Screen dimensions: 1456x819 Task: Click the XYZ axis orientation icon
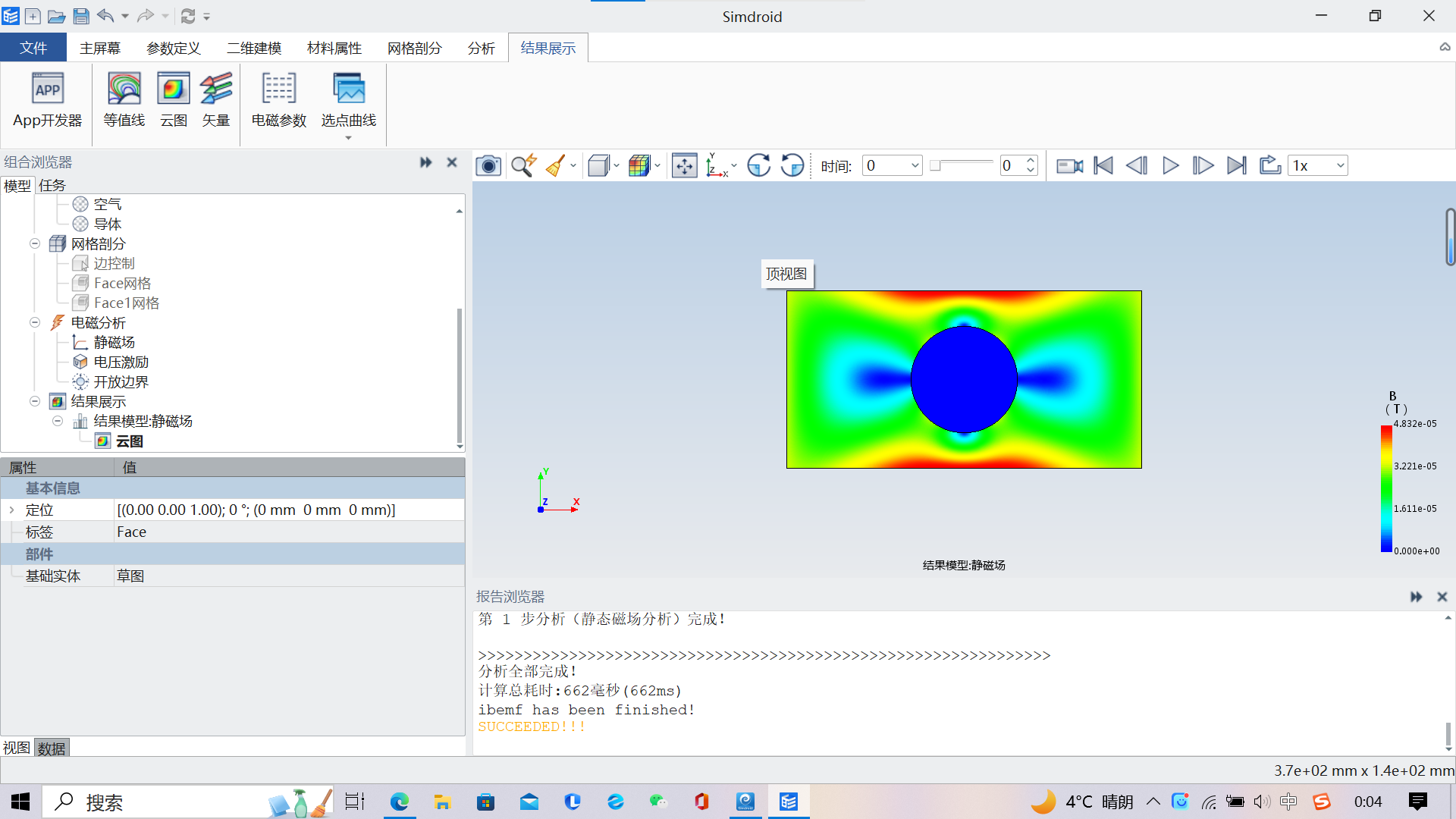click(x=717, y=165)
